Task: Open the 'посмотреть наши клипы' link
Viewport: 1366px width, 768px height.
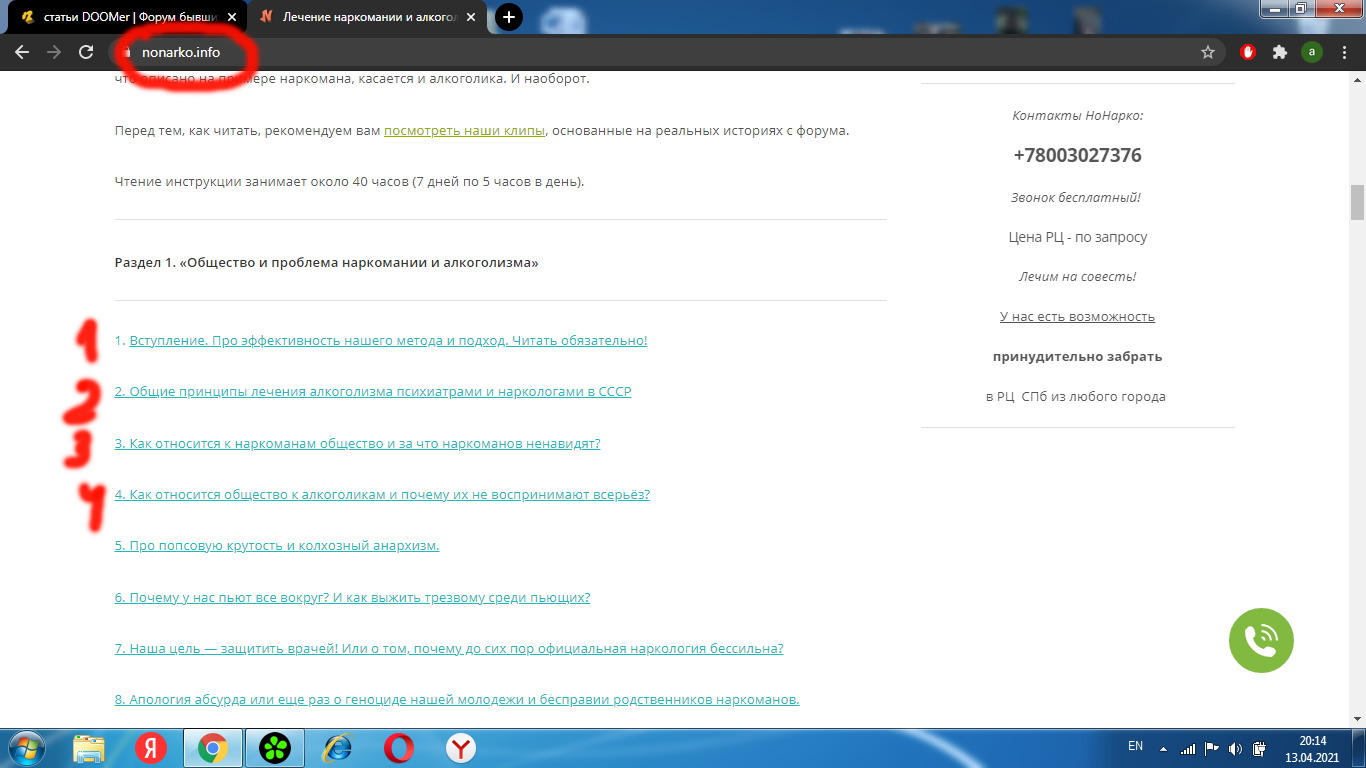Action: (465, 131)
